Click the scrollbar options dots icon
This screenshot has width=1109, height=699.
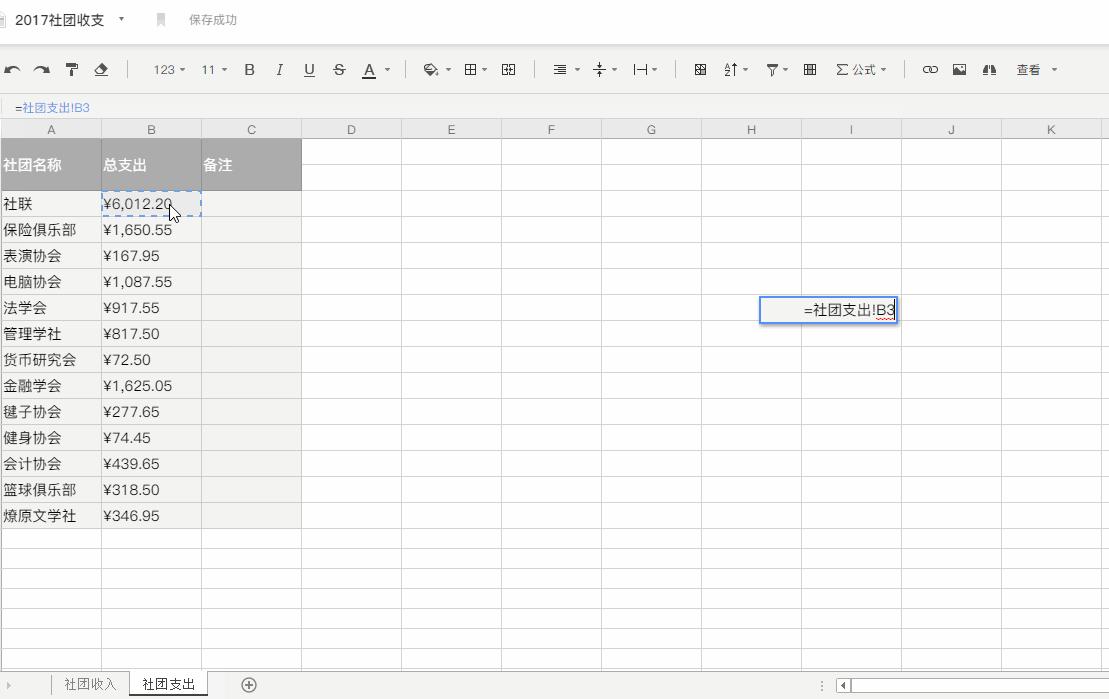click(822, 686)
